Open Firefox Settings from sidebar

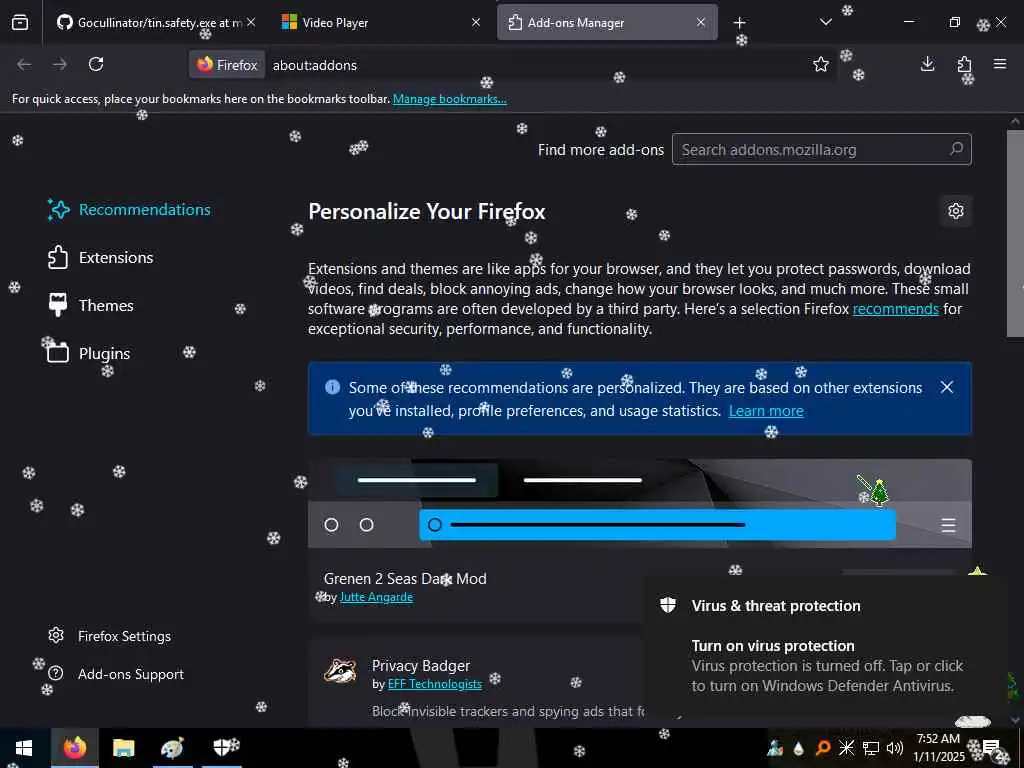[x=110, y=636]
